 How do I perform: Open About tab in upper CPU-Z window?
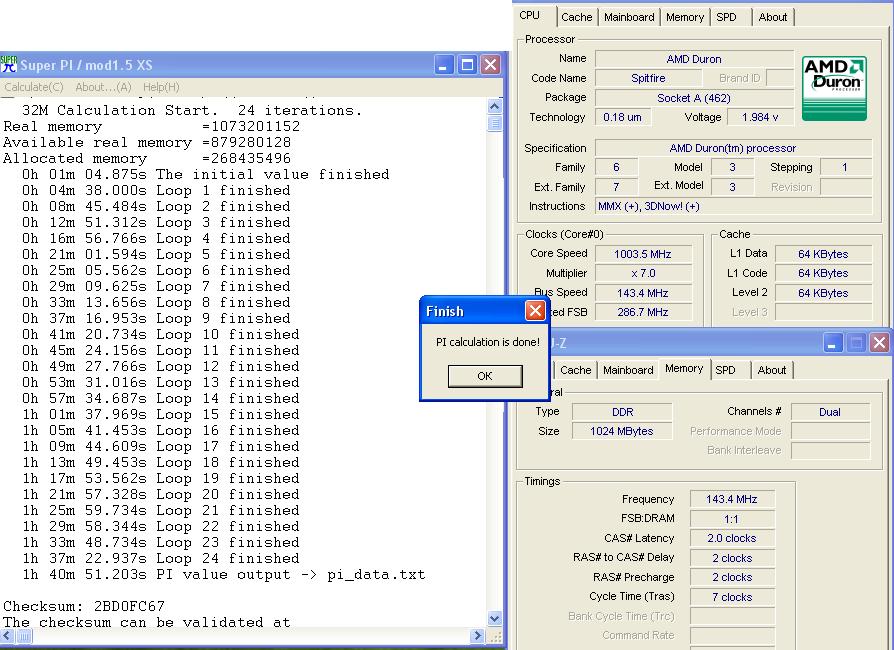773,17
